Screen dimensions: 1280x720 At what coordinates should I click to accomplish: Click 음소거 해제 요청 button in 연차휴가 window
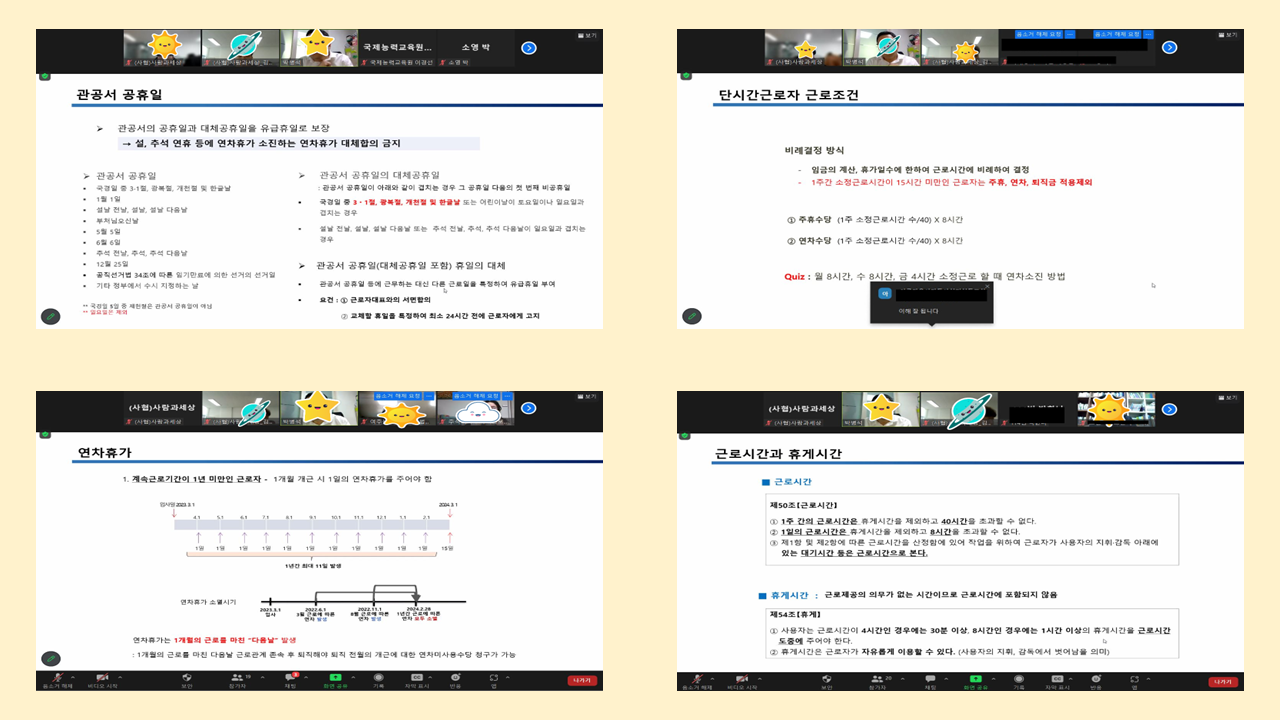pos(398,396)
